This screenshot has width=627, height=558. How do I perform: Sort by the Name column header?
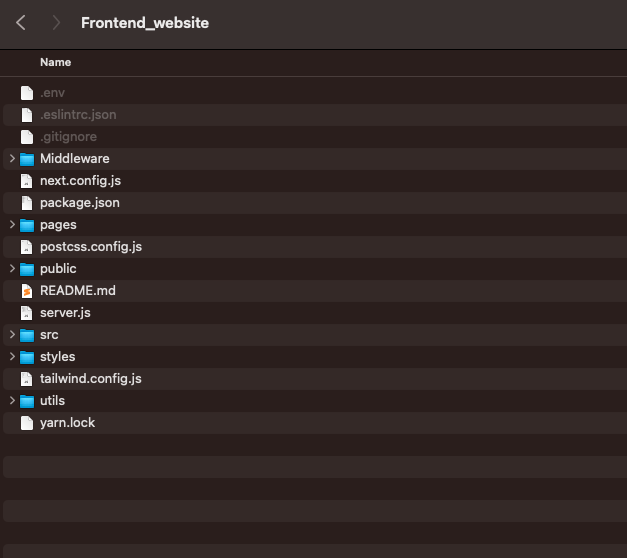pos(56,62)
